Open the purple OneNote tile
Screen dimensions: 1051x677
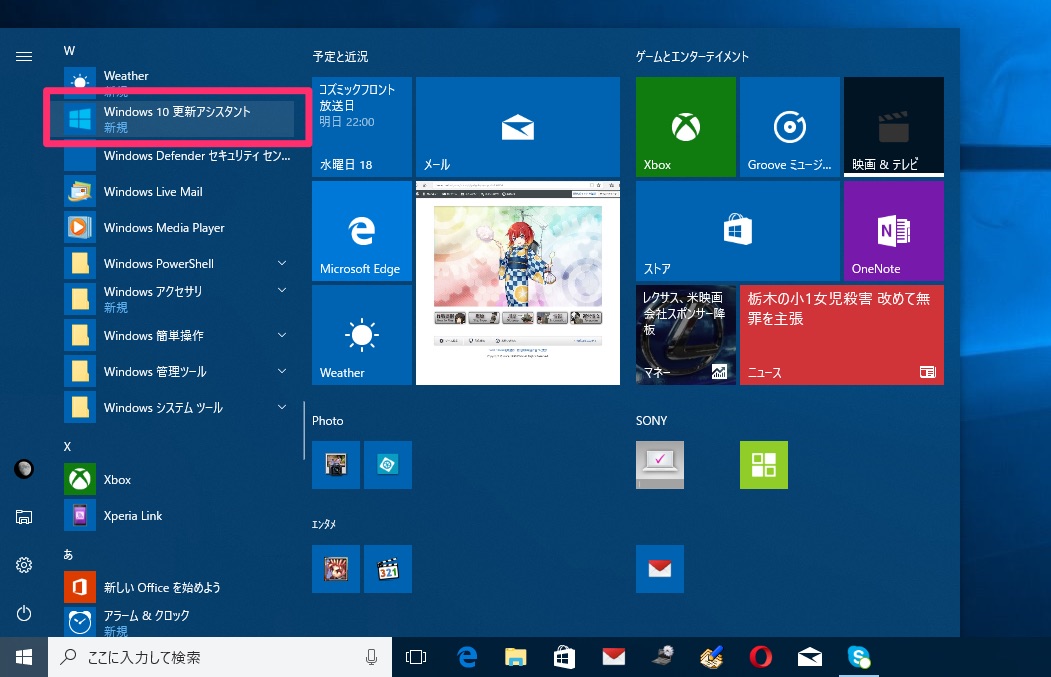tap(893, 231)
